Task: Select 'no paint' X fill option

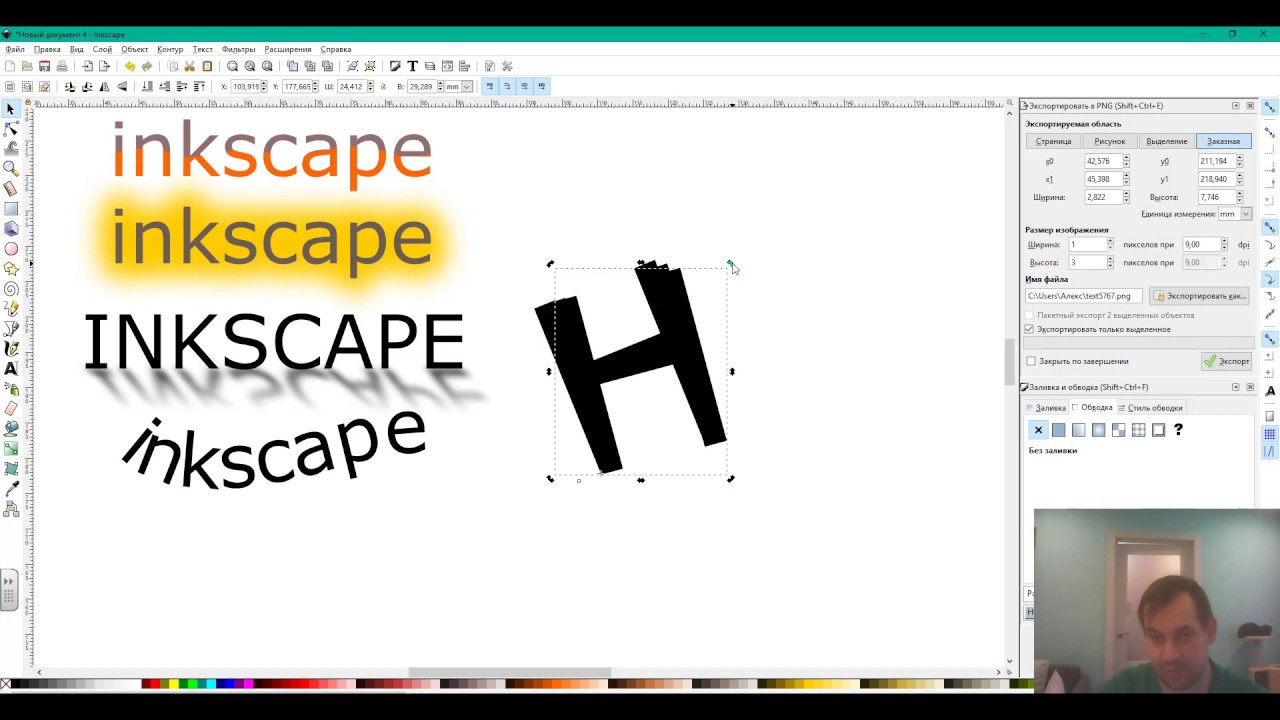Action: [1038, 430]
